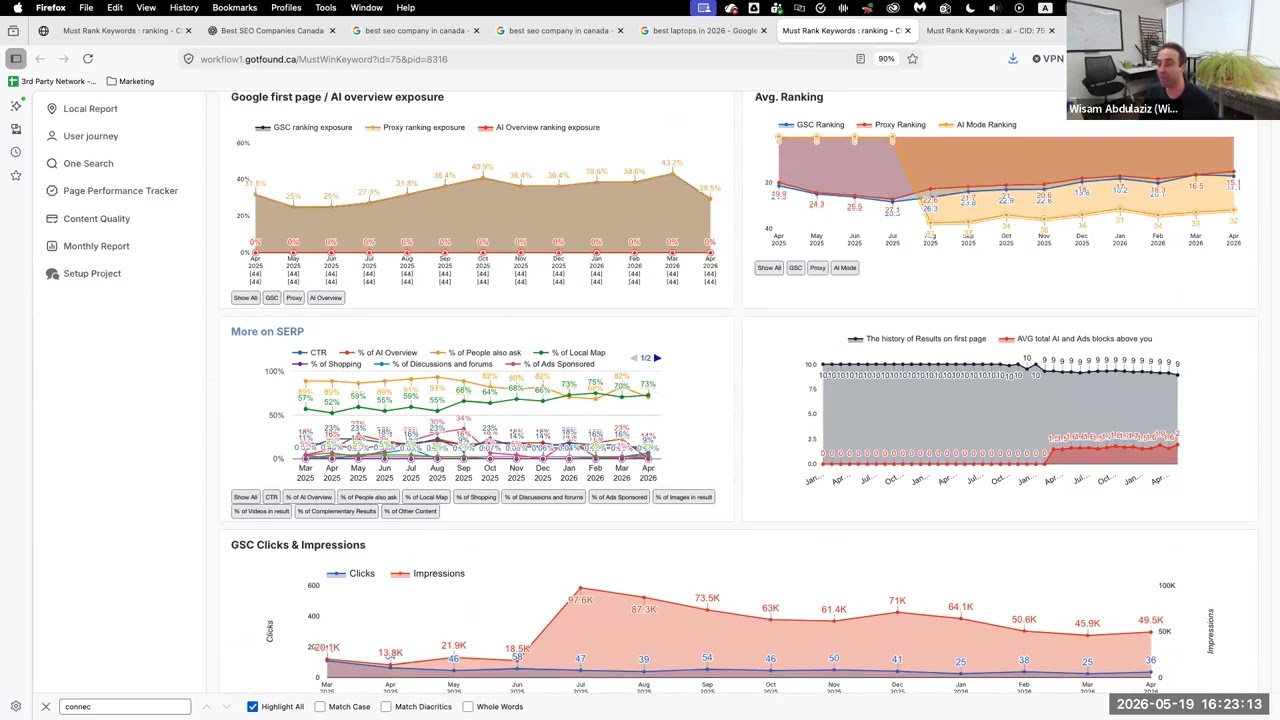Switch to best laptops in 2026 tab
1280x720 pixels.
tap(704, 31)
